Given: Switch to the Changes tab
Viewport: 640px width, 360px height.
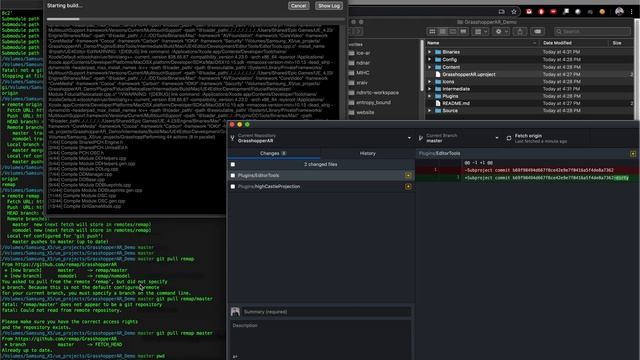Looking at the screenshot, I should pyautogui.click(x=273, y=153).
